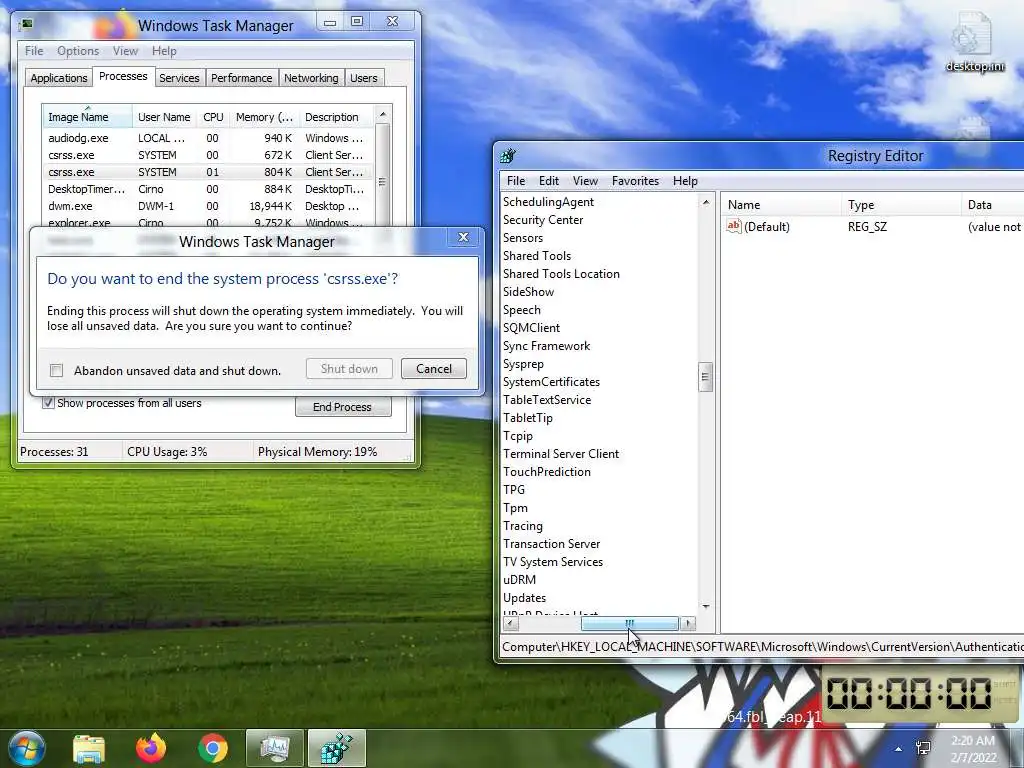This screenshot has height=768, width=1024.
Task: Open Registry Editor File menu
Action: coord(515,181)
